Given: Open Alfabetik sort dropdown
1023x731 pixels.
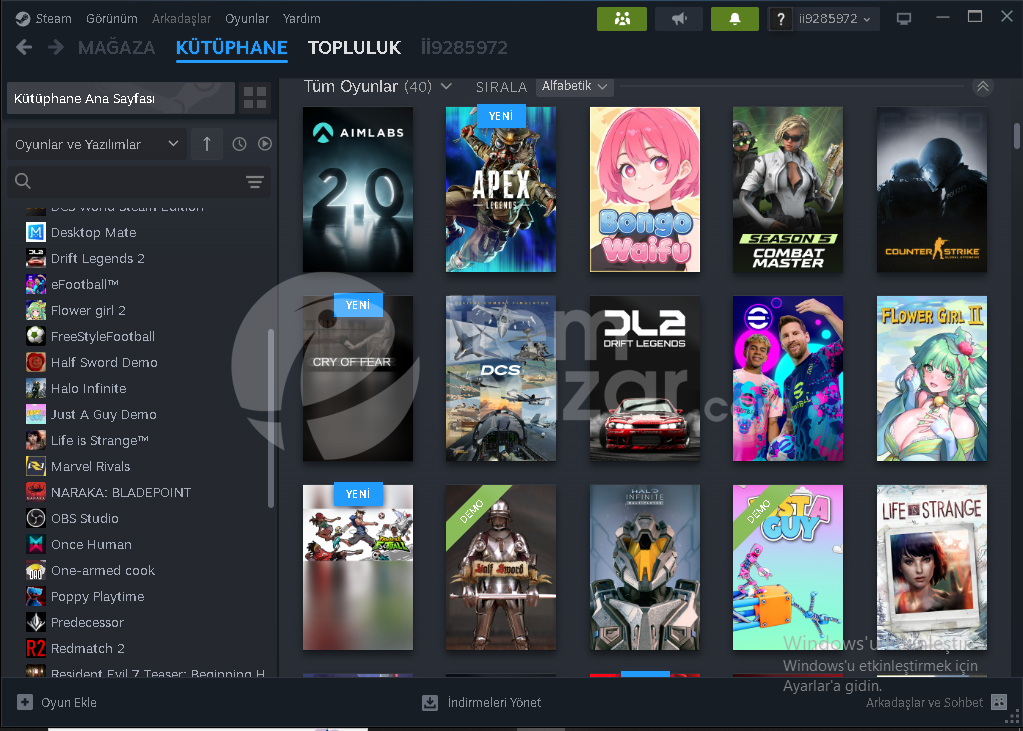Looking at the screenshot, I should [x=575, y=86].
